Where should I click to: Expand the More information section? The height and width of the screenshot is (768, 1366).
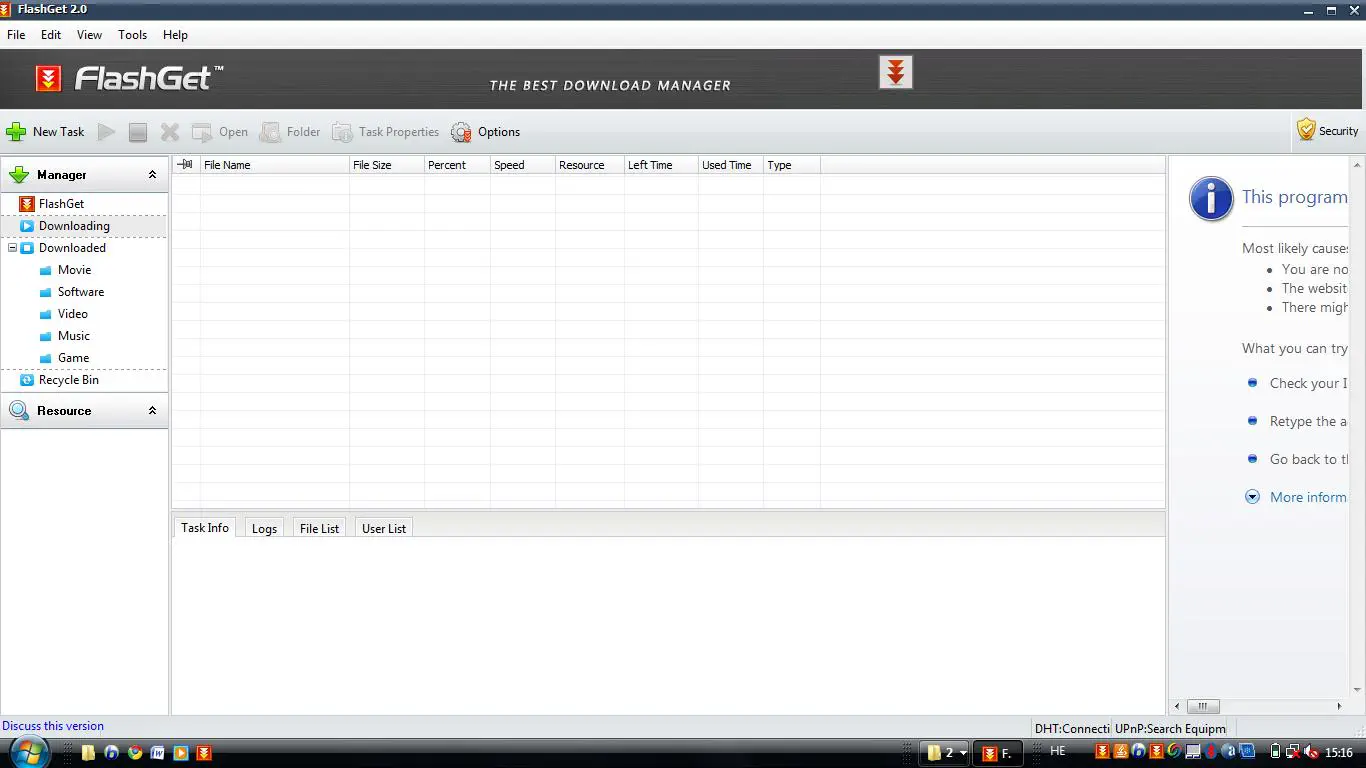pyautogui.click(x=1252, y=497)
